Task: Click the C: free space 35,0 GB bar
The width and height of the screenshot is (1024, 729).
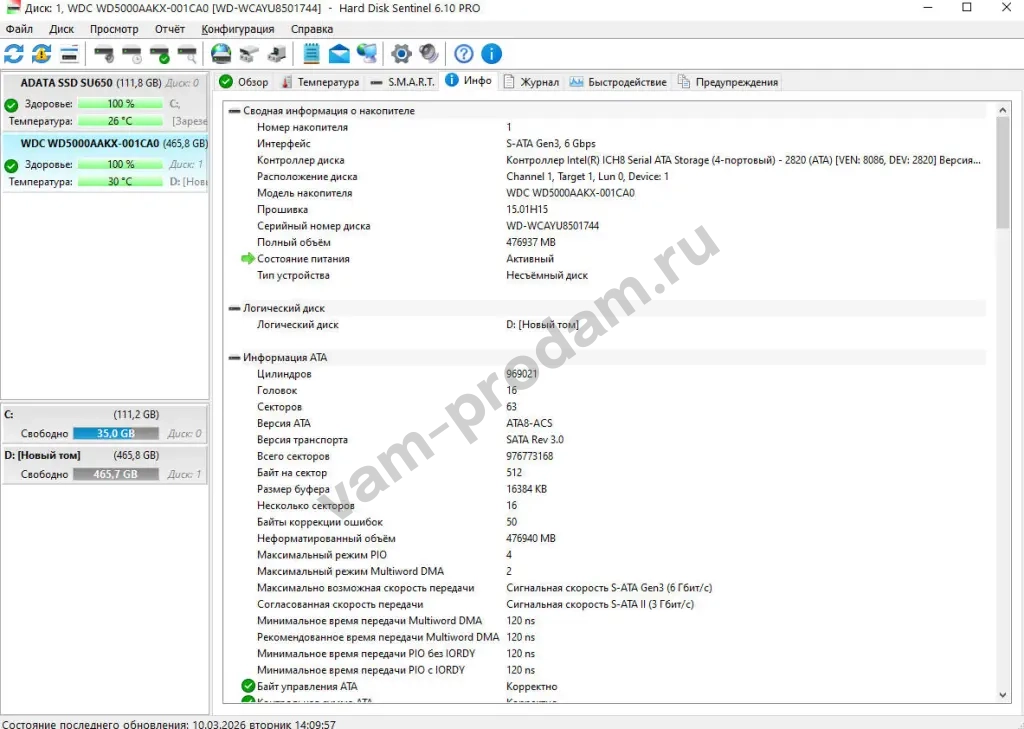Action: 116,433
